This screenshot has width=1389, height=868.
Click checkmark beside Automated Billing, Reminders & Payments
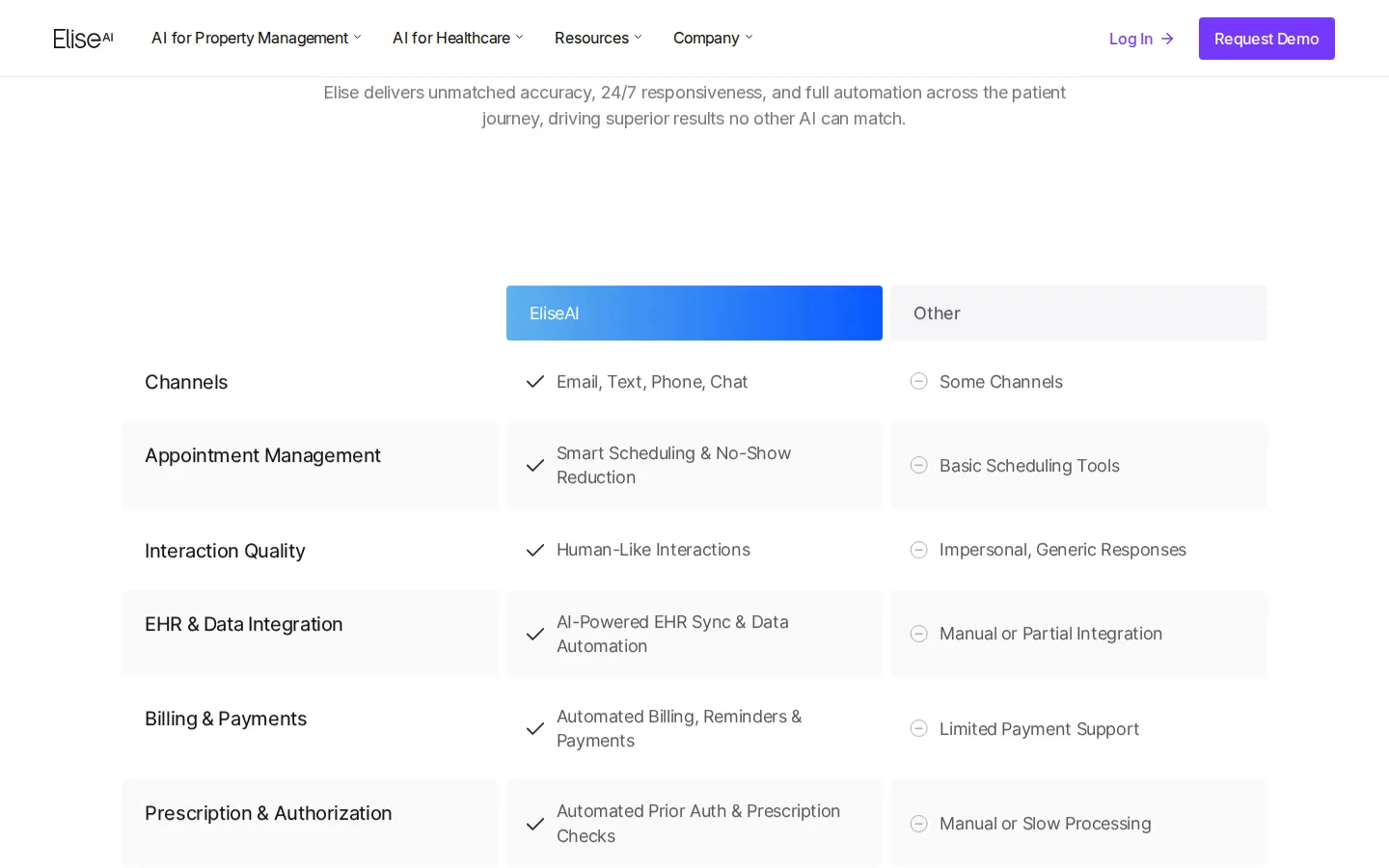coord(535,729)
